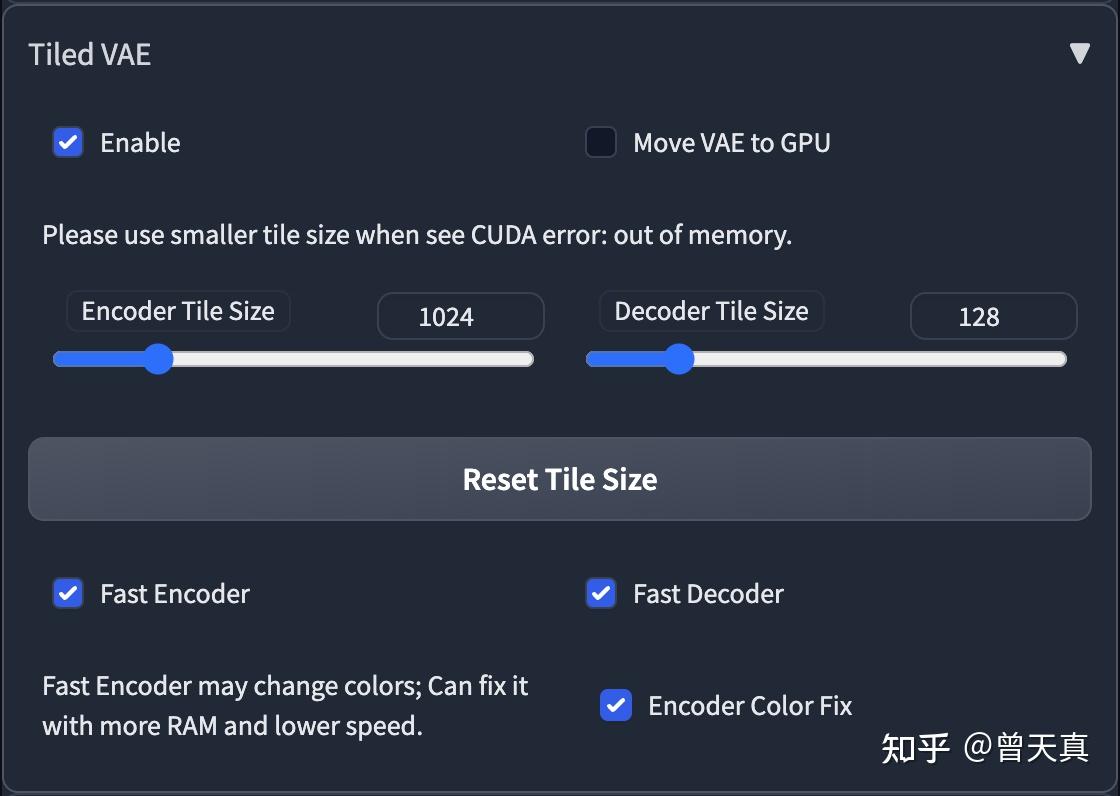This screenshot has width=1120, height=796.
Task: Disable the Encoder Color Fix checkbox
Action: coord(616,706)
